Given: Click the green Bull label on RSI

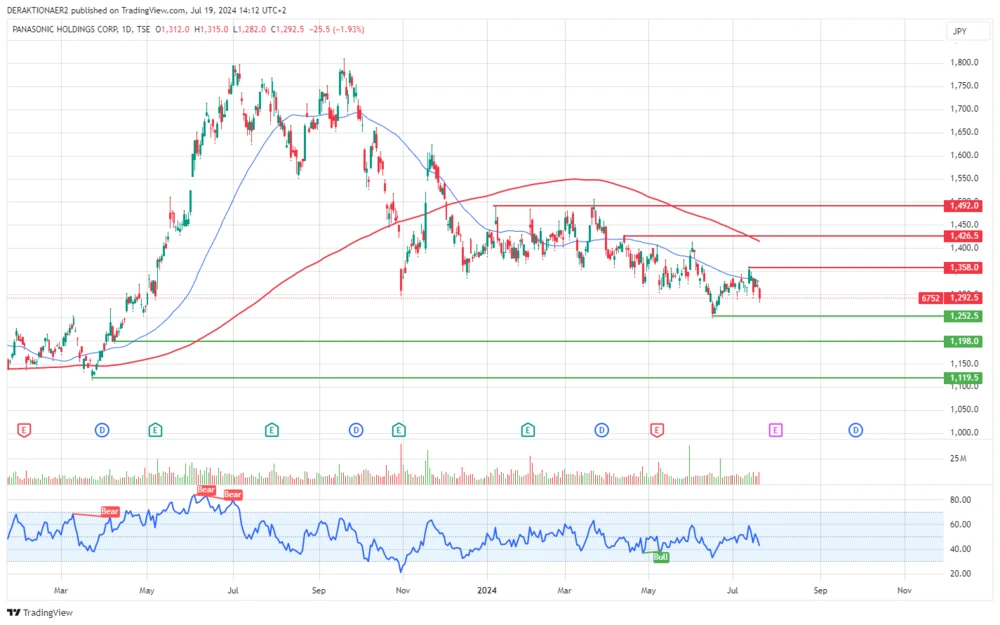Looking at the screenshot, I should 661,555.
